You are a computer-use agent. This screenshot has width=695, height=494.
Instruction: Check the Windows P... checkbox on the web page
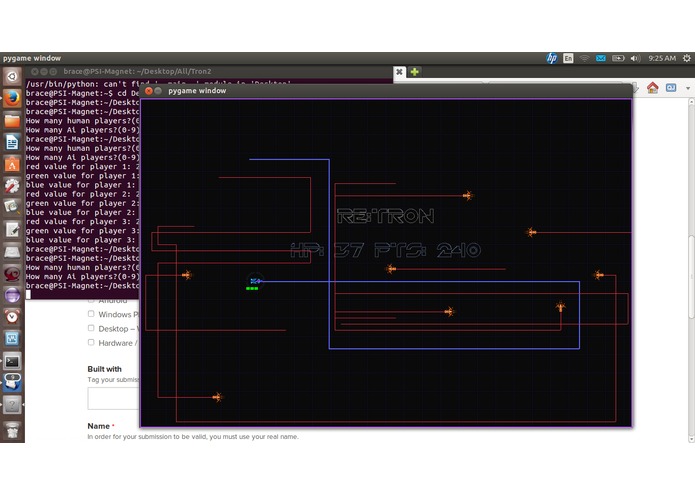tap(91, 314)
